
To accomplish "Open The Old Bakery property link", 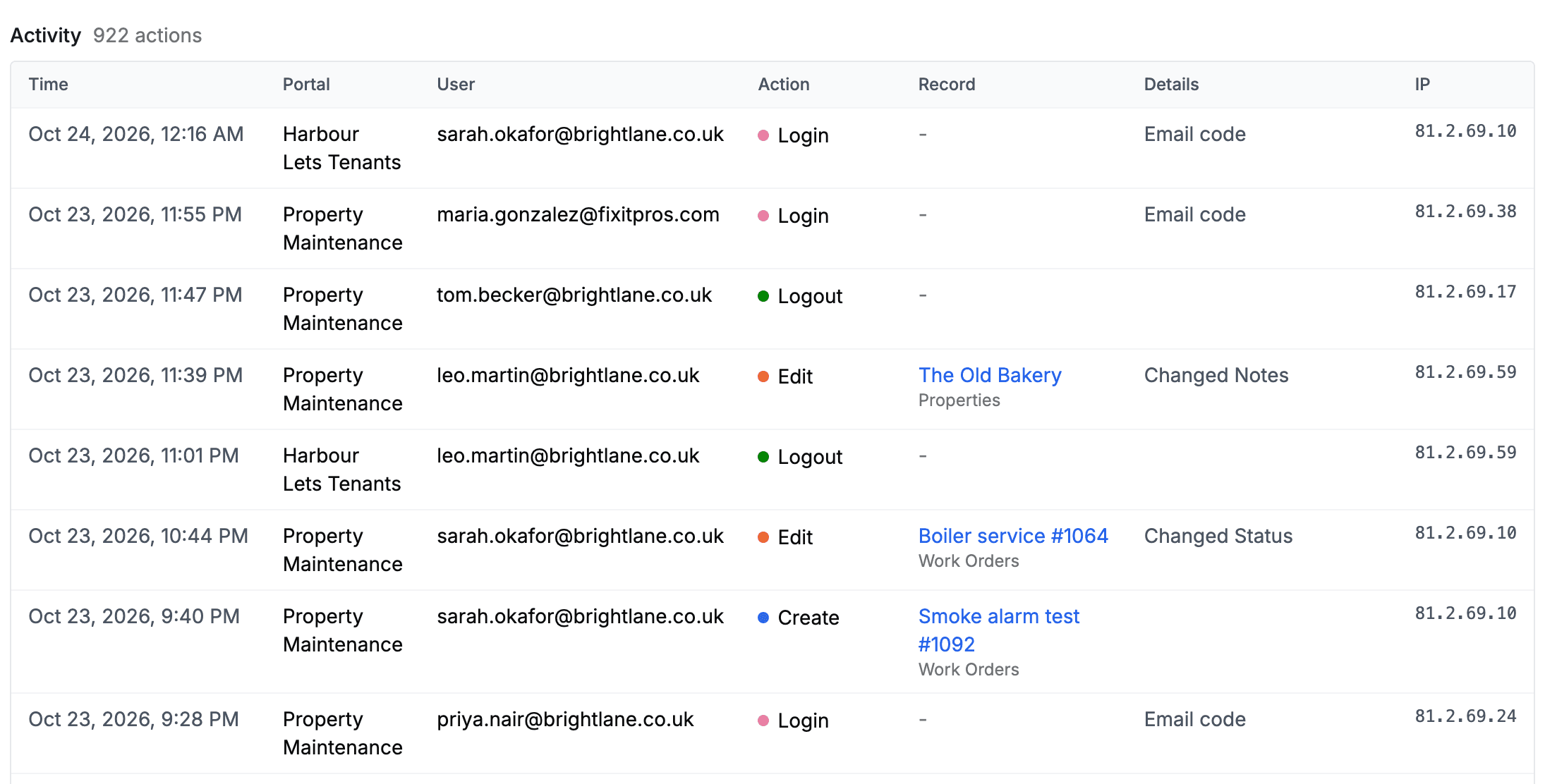I will 990,375.
